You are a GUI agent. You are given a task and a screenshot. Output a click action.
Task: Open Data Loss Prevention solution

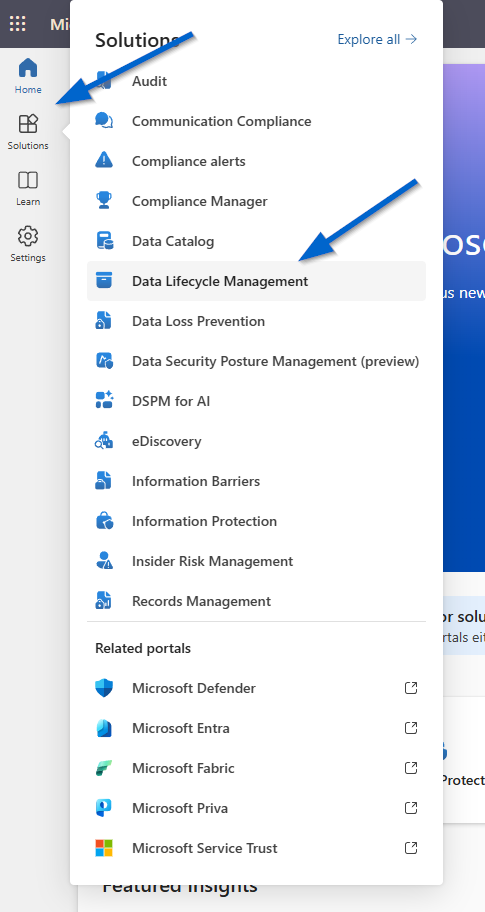256,321
